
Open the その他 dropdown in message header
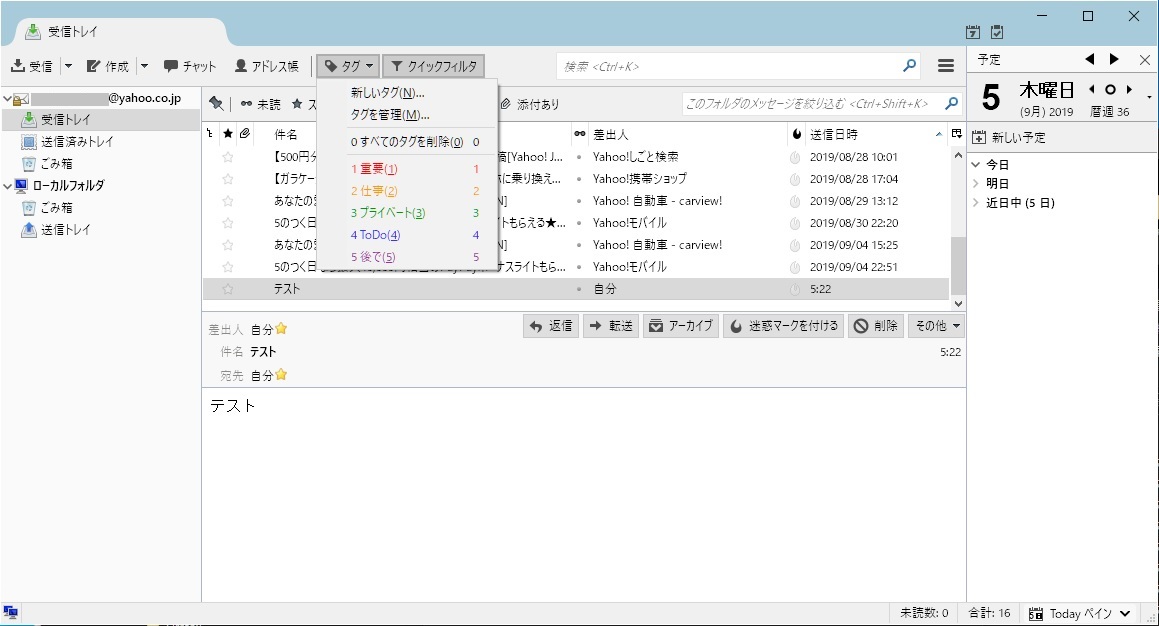tap(936, 326)
